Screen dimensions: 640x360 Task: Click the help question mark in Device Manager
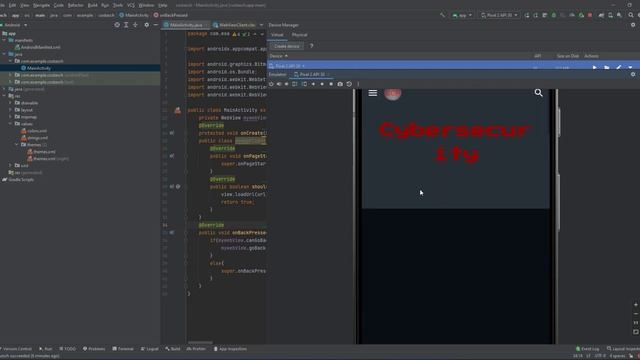pos(311,46)
